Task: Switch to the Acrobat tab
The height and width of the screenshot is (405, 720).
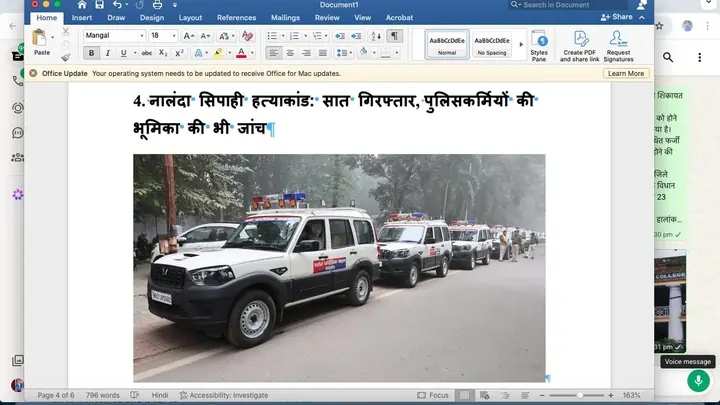Action: (399, 17)
